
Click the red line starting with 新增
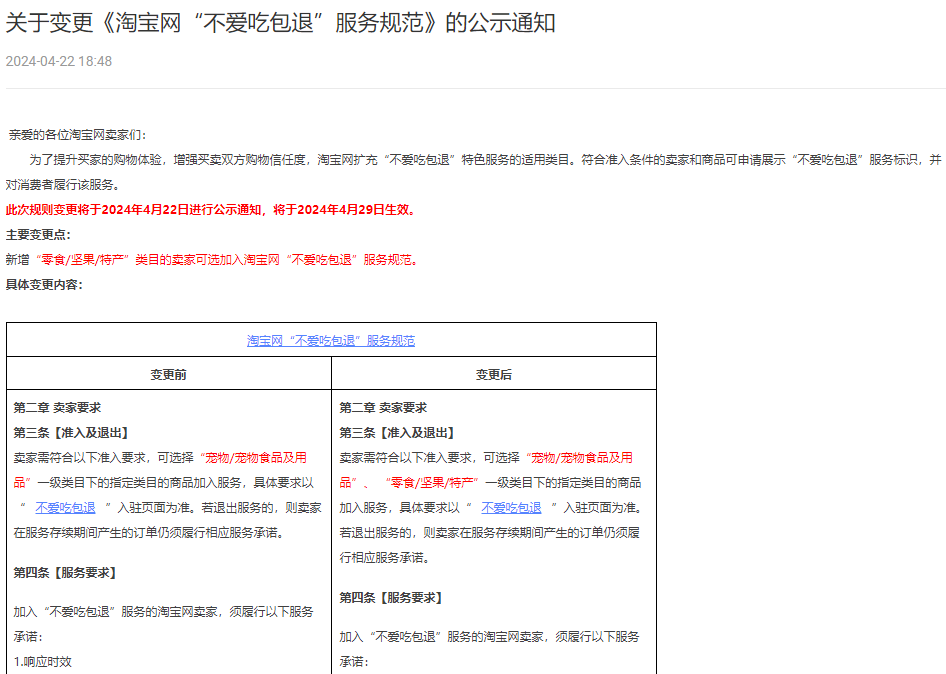pyautogui.click(x=211, y=260)
